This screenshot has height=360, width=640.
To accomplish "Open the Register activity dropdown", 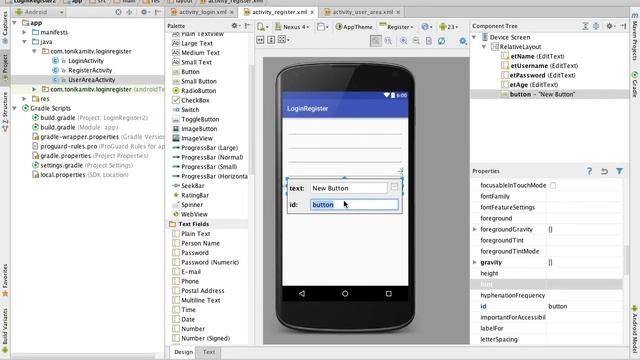I will [396, 27].
